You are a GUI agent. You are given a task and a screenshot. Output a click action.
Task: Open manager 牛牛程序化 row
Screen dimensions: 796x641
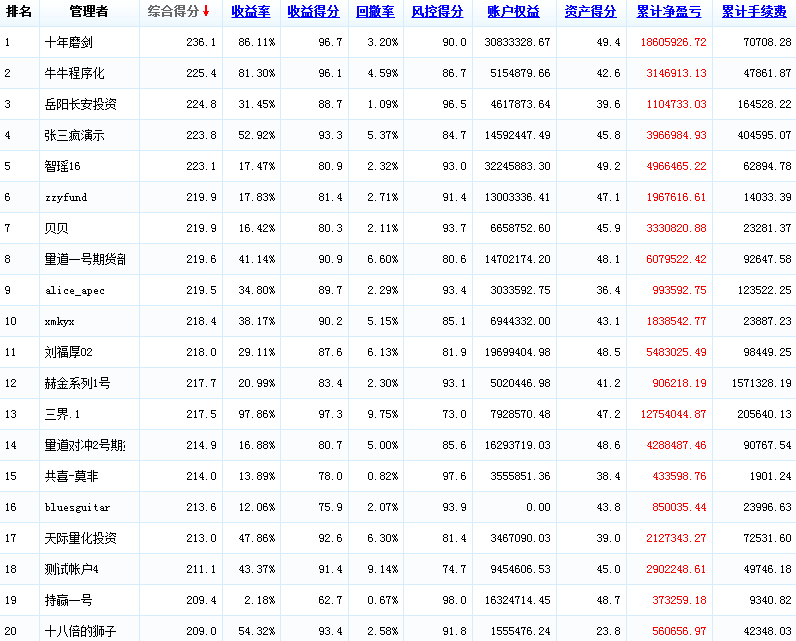point(75,74)
